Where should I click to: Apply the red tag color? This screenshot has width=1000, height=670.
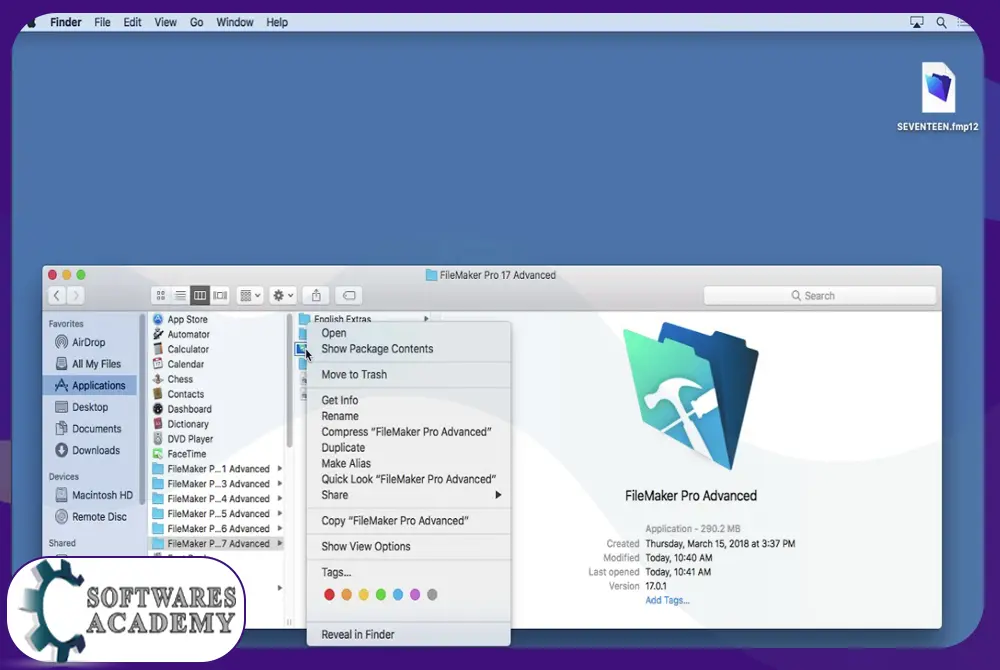pyautogui.click(x=329, y=595)
